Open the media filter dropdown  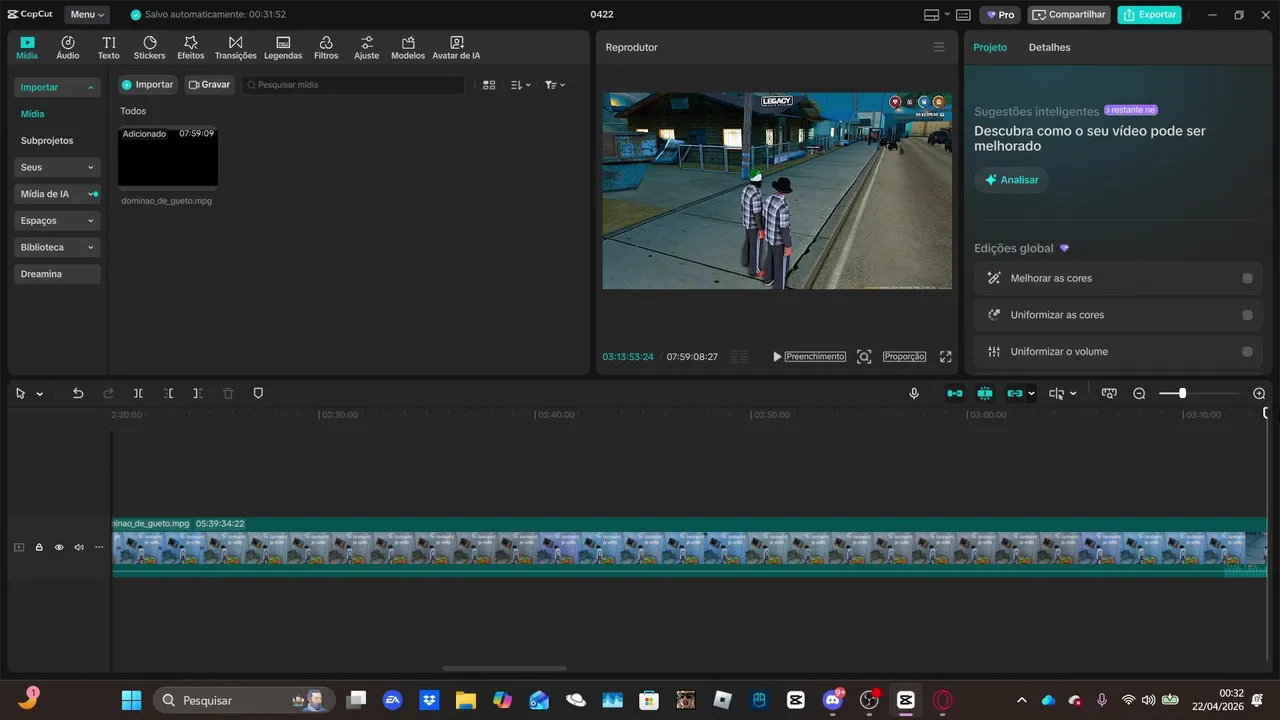(x=555, y=85)
